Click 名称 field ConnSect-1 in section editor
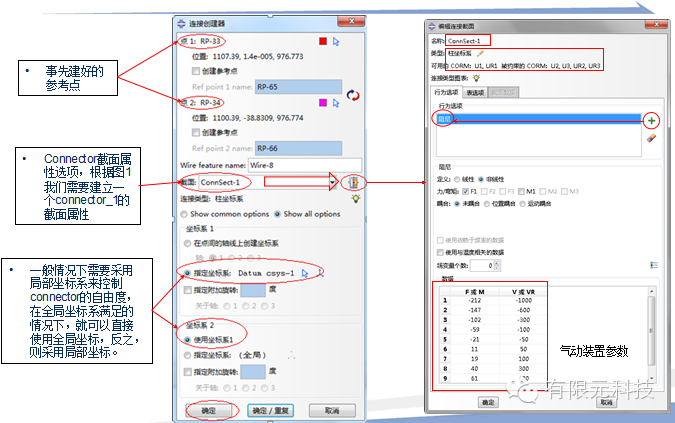 coord(468,41)
